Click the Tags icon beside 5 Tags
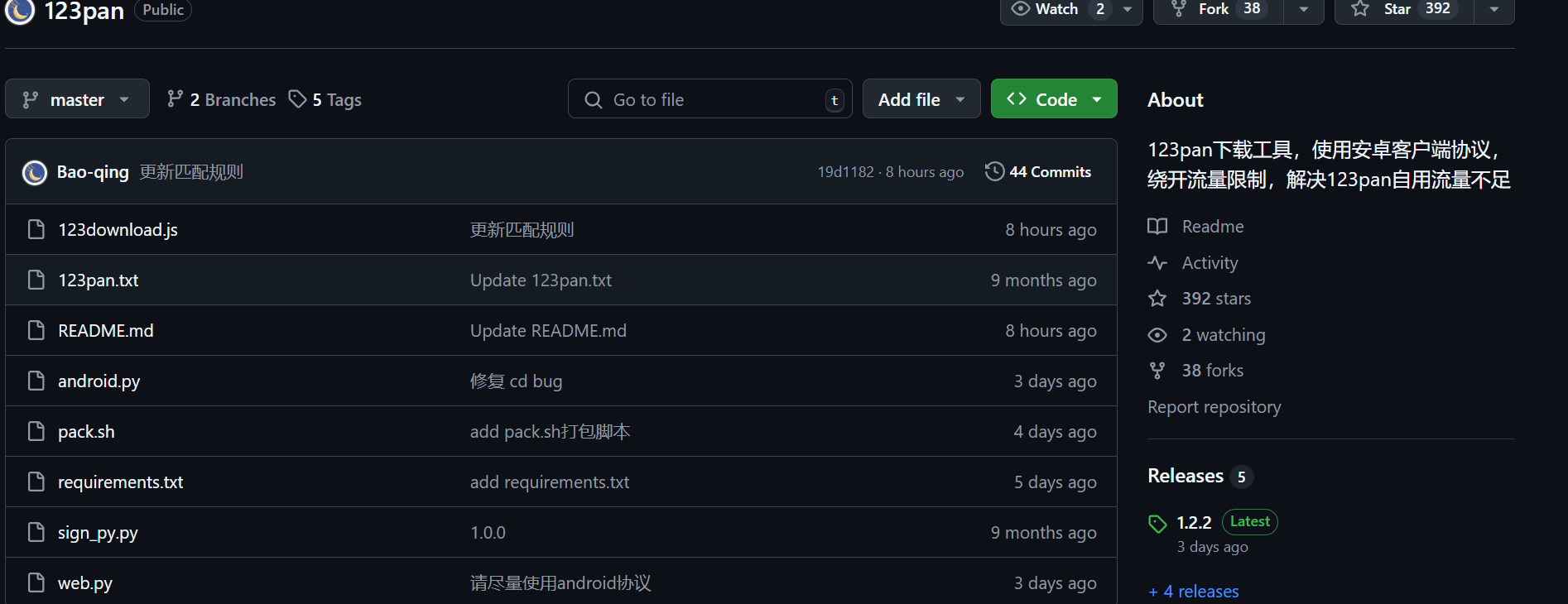Viewport: 1568px width, 604px height. point(297,99)
